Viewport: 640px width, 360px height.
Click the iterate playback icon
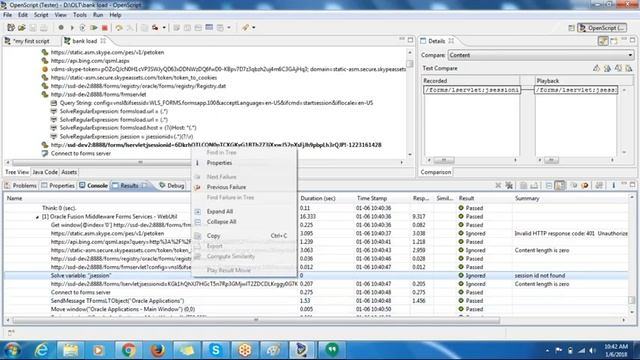point(82,28)
